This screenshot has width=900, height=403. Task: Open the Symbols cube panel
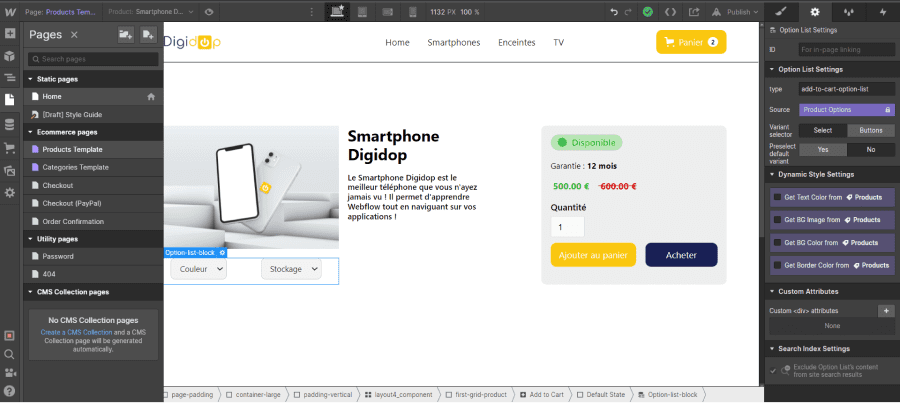[x=9, y=56]
